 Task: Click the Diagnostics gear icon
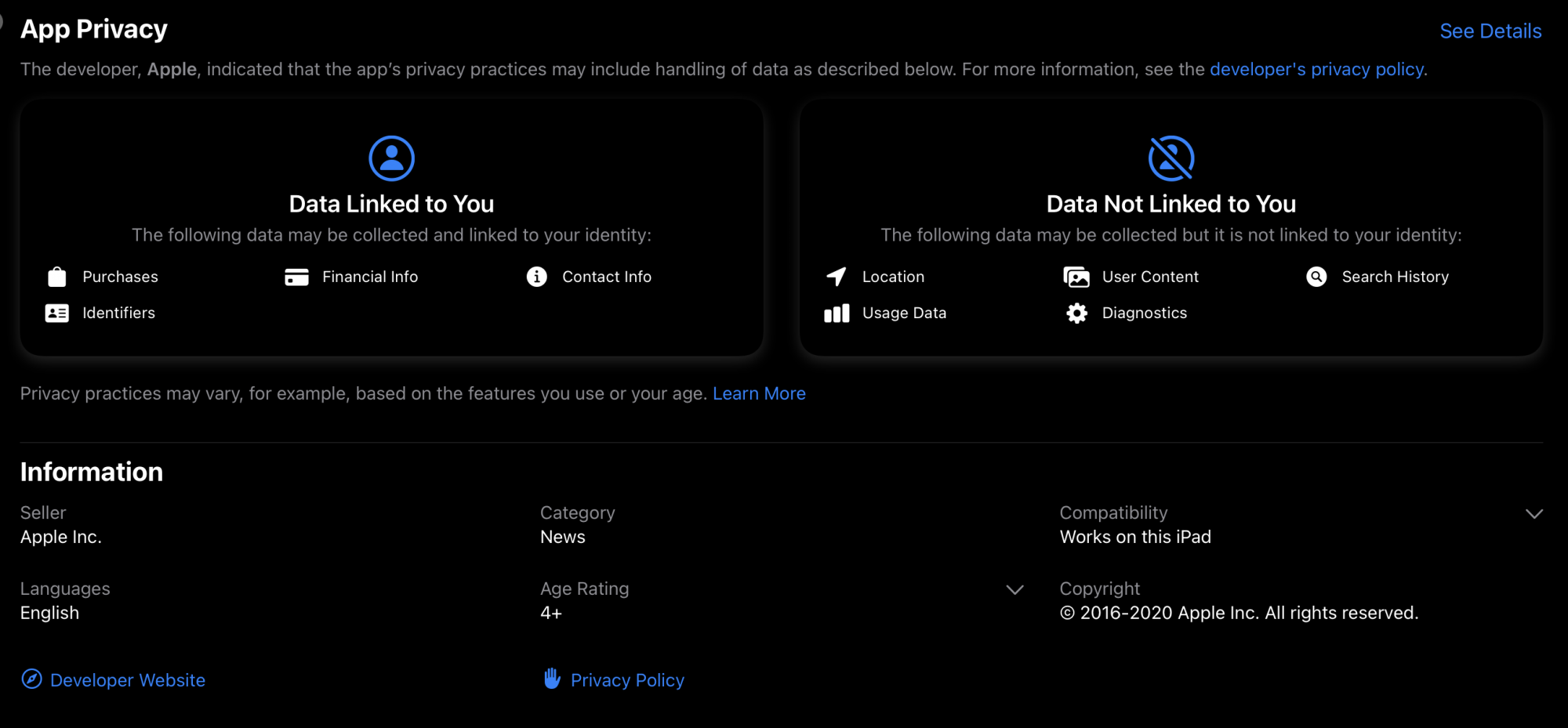[x=1077, y=313]
